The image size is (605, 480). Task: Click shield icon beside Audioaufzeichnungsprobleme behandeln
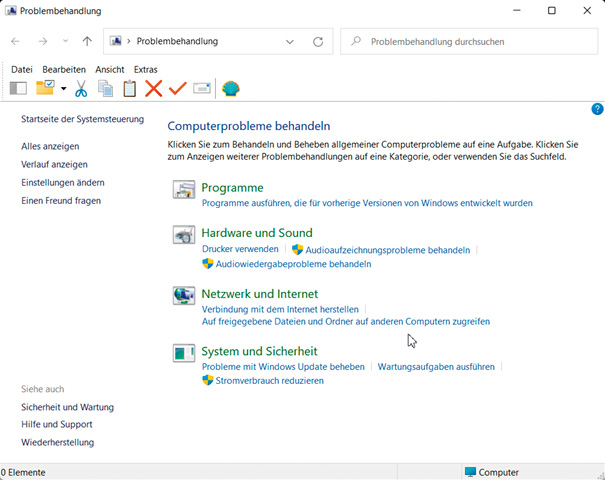point(297,250)
